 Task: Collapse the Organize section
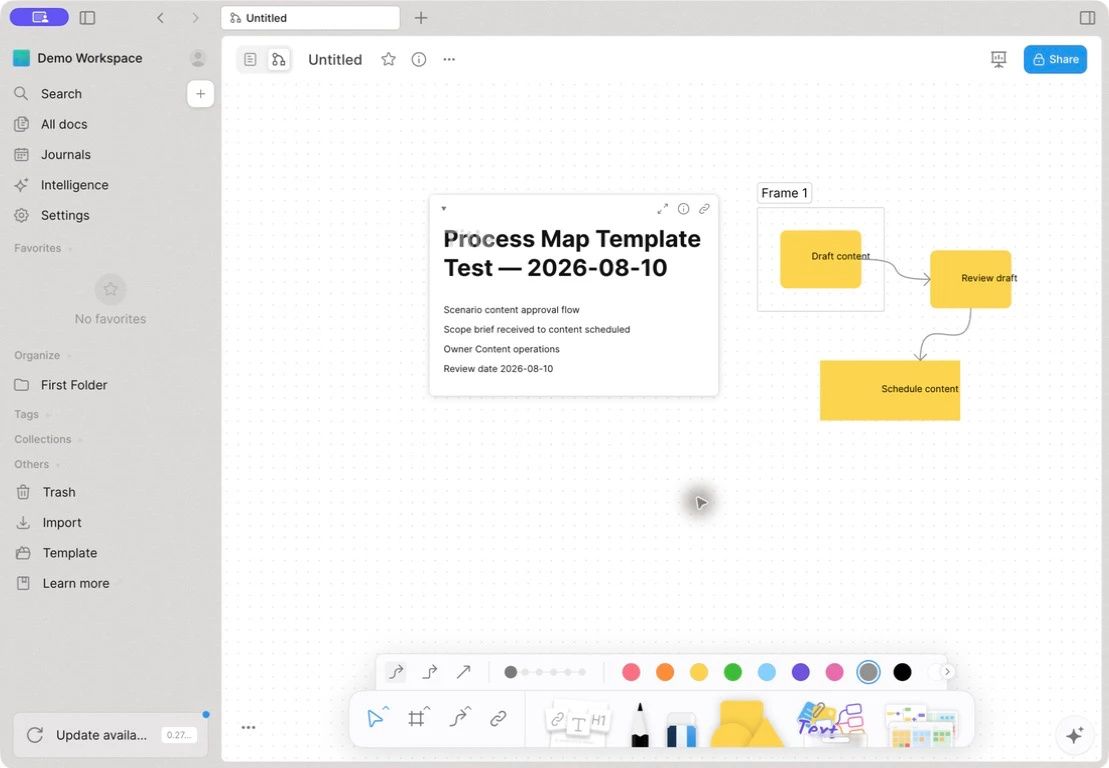[x=42, y=355]
